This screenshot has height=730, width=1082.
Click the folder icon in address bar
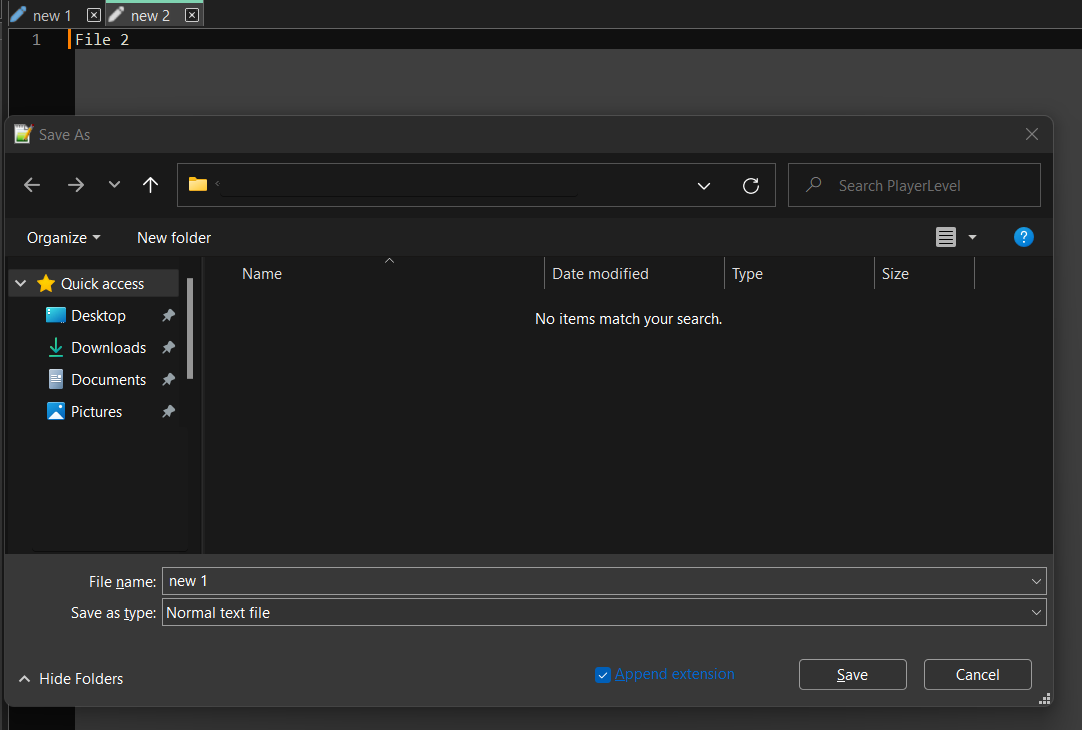(198, 184)
